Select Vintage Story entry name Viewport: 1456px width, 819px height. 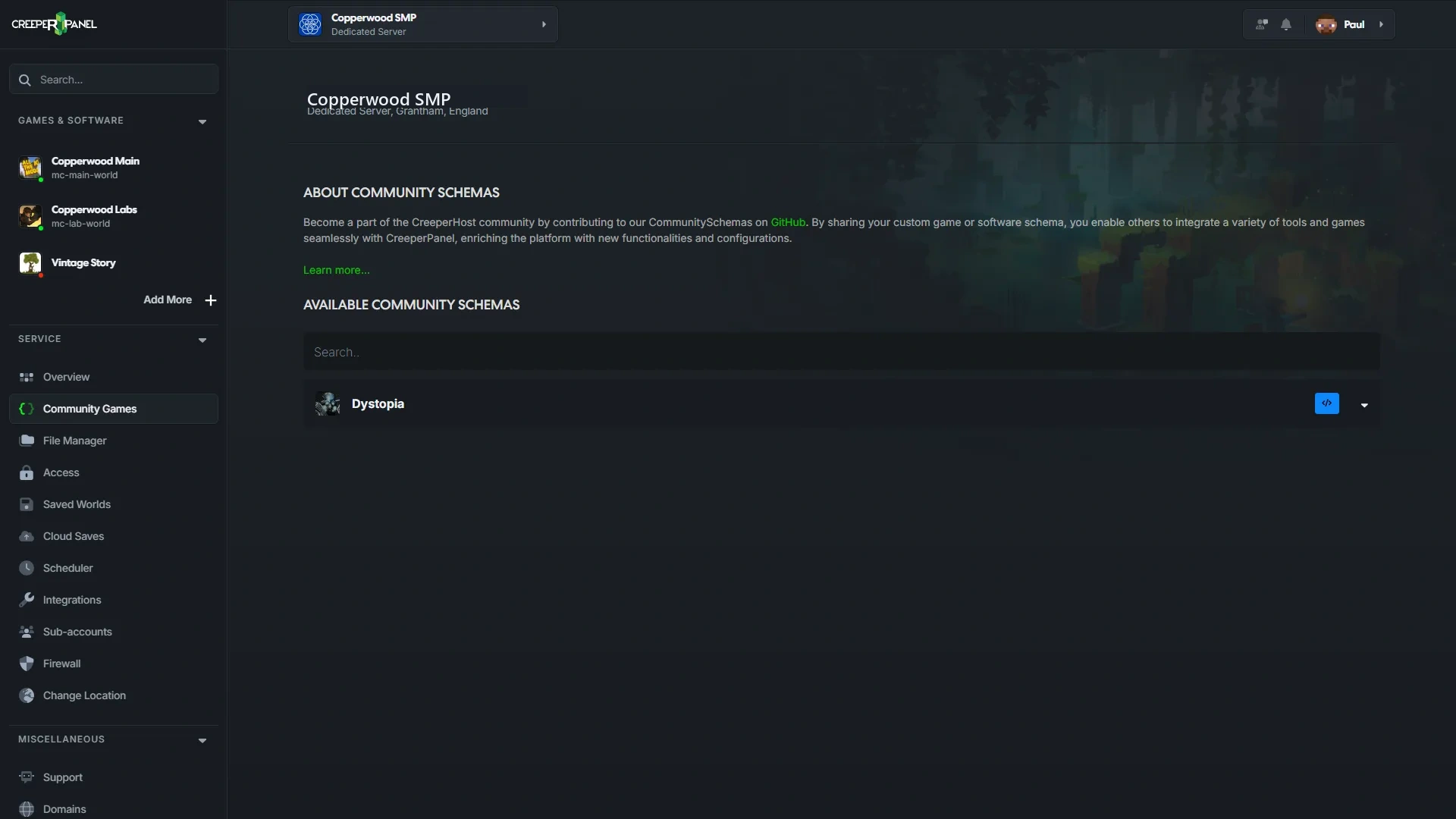coord(83,262)
